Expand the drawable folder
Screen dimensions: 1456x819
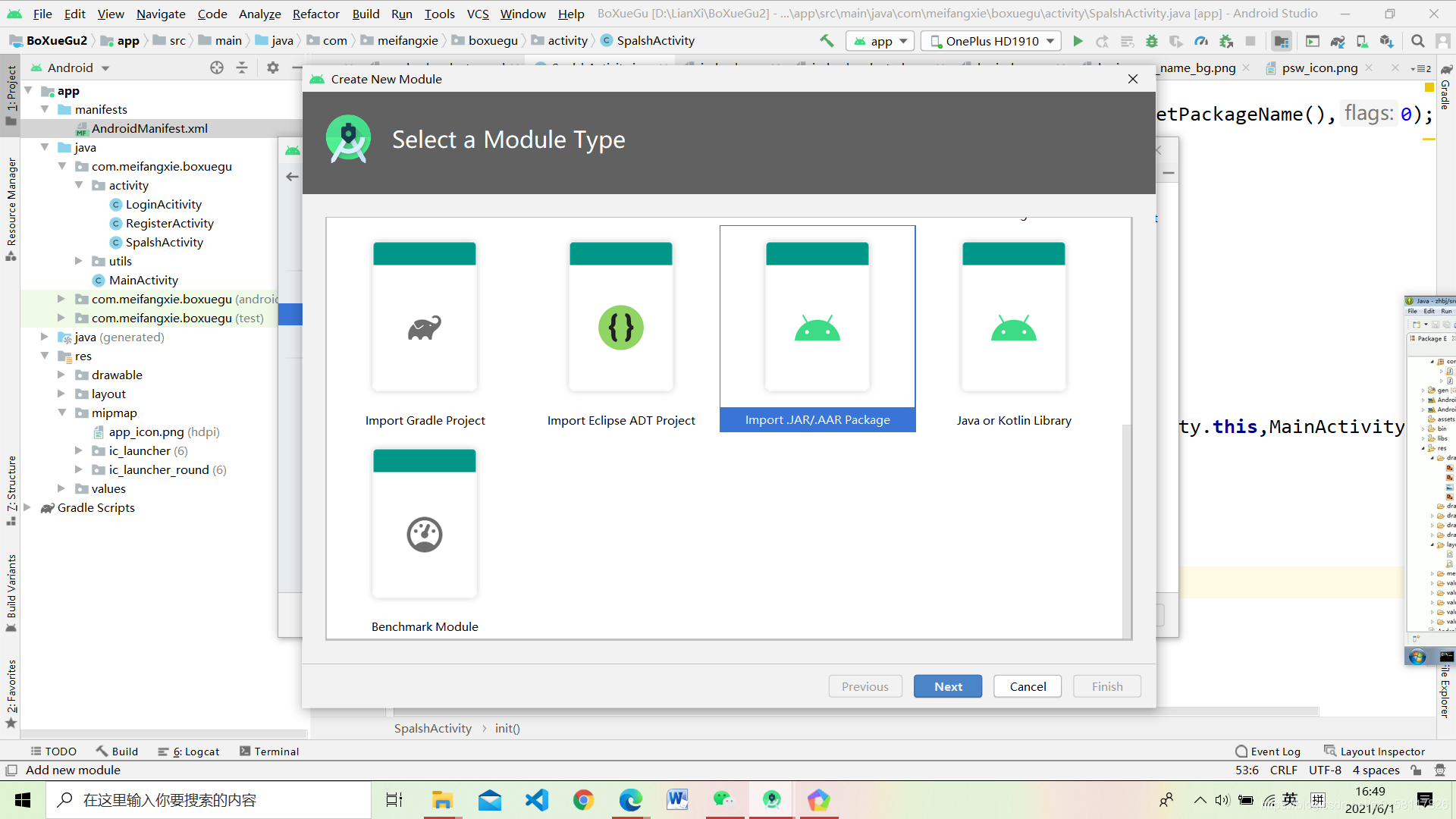click(x=61, y=375)
